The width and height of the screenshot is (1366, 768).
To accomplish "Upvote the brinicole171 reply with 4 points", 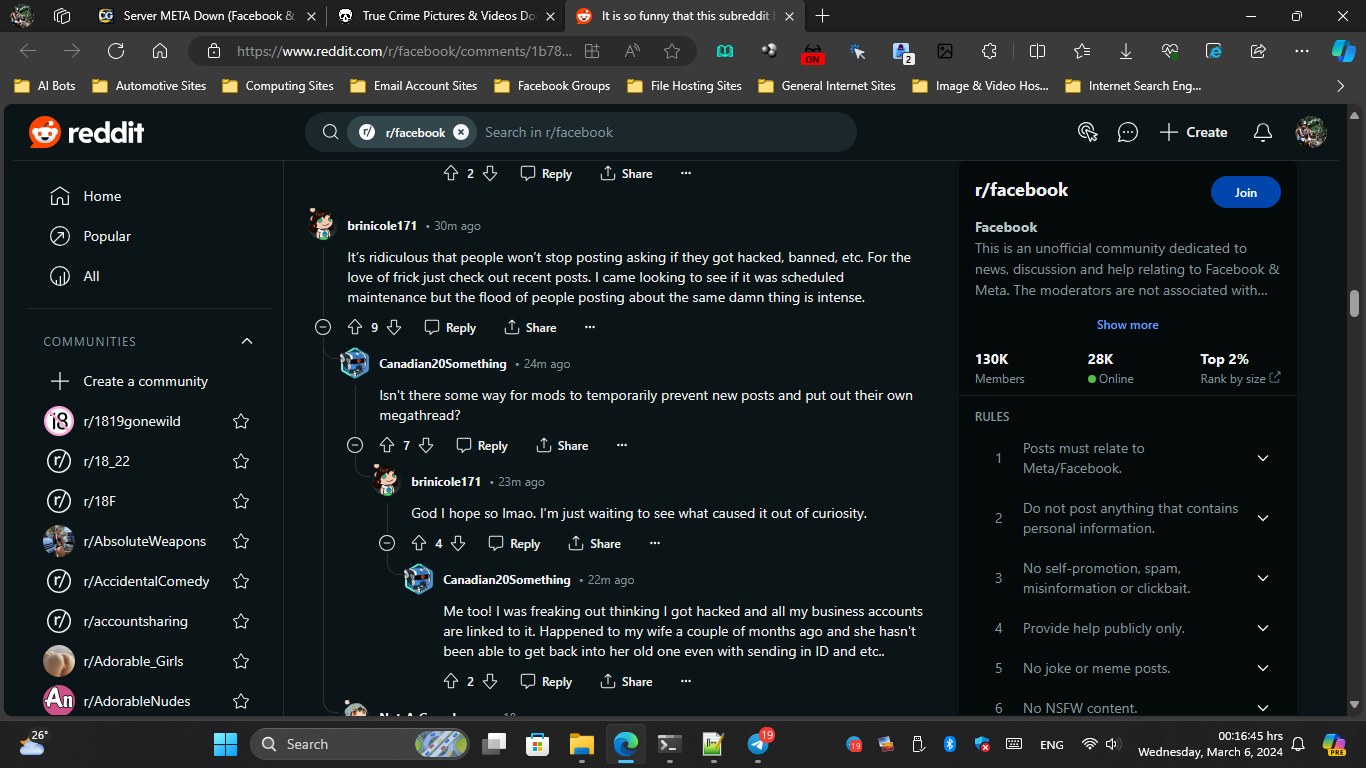I will 419,543.
